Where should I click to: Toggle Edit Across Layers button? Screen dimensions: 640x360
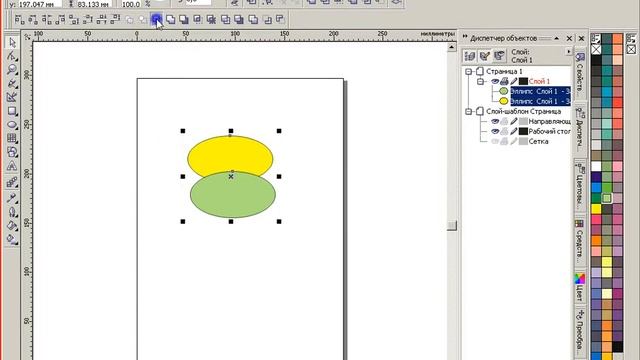485,56
